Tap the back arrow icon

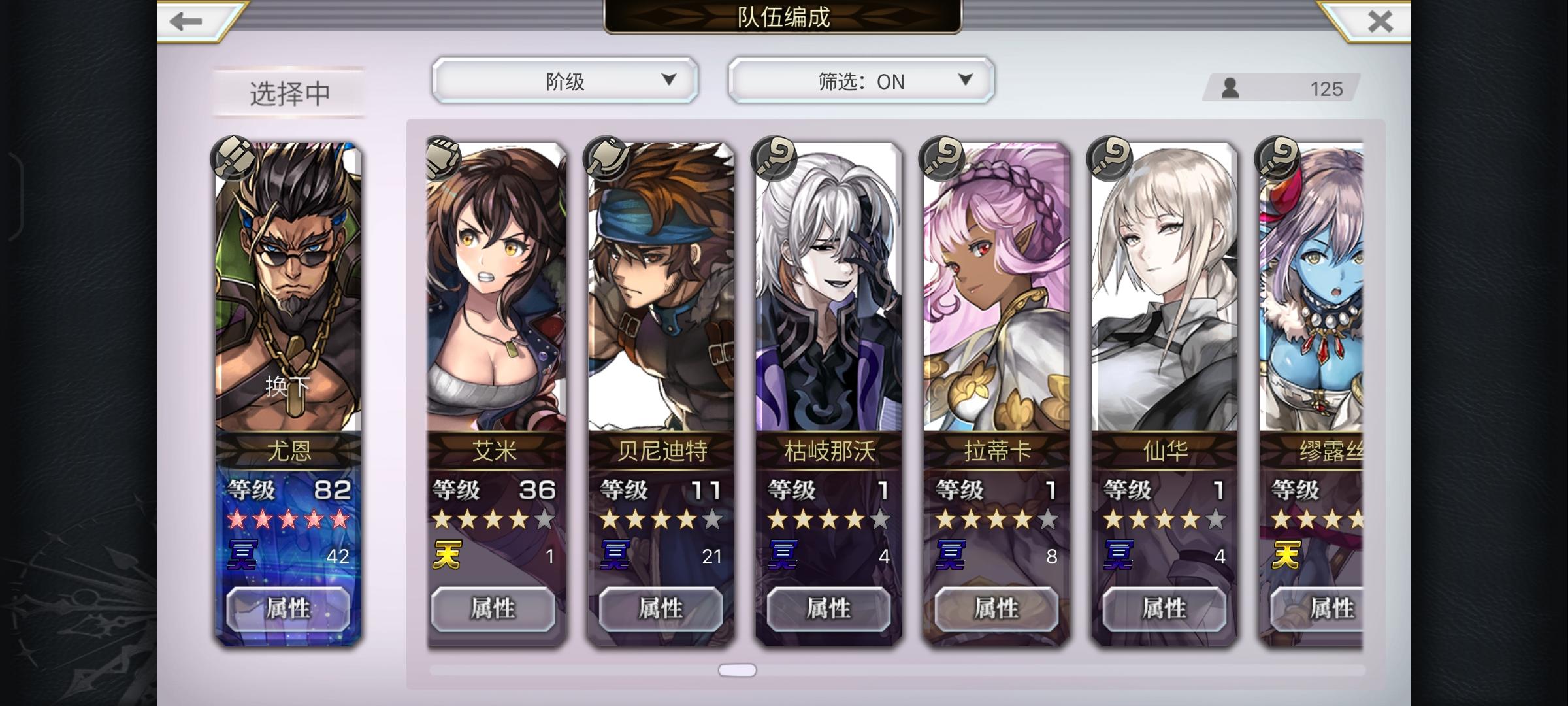click(x=186, y=21)
